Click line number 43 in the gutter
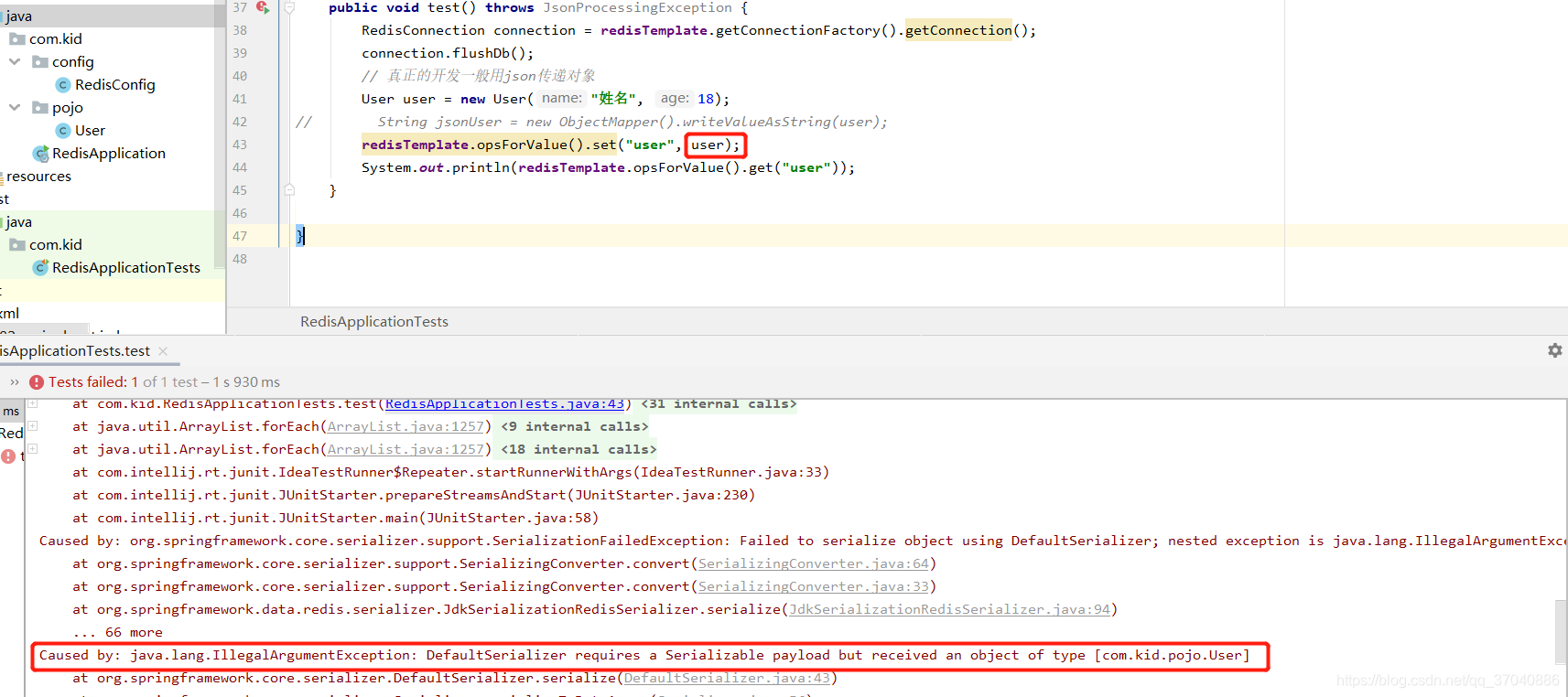 pyautogui.click(x=240, y=145)
